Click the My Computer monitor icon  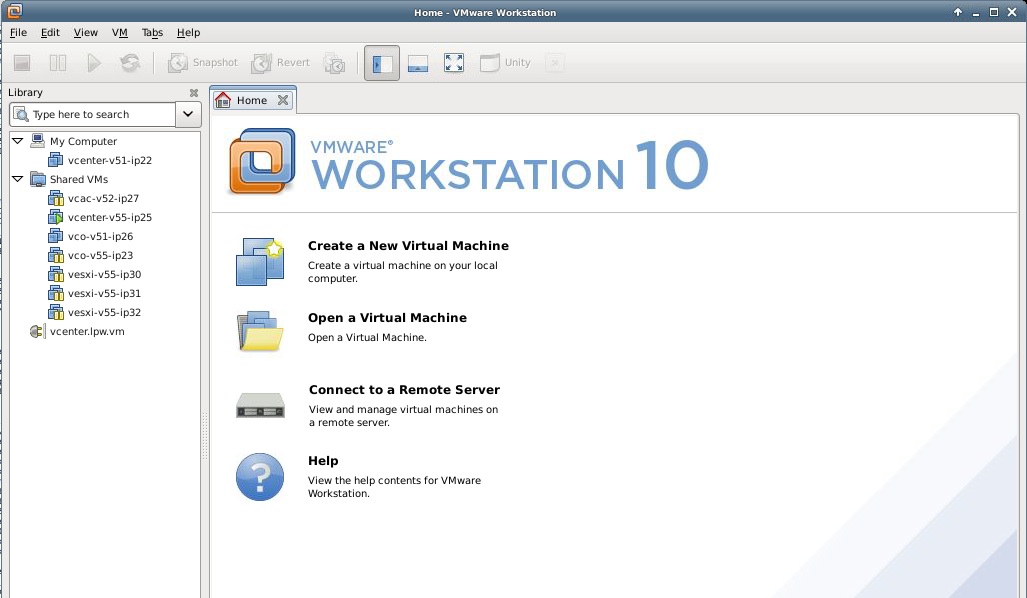[x=38, y=141]
